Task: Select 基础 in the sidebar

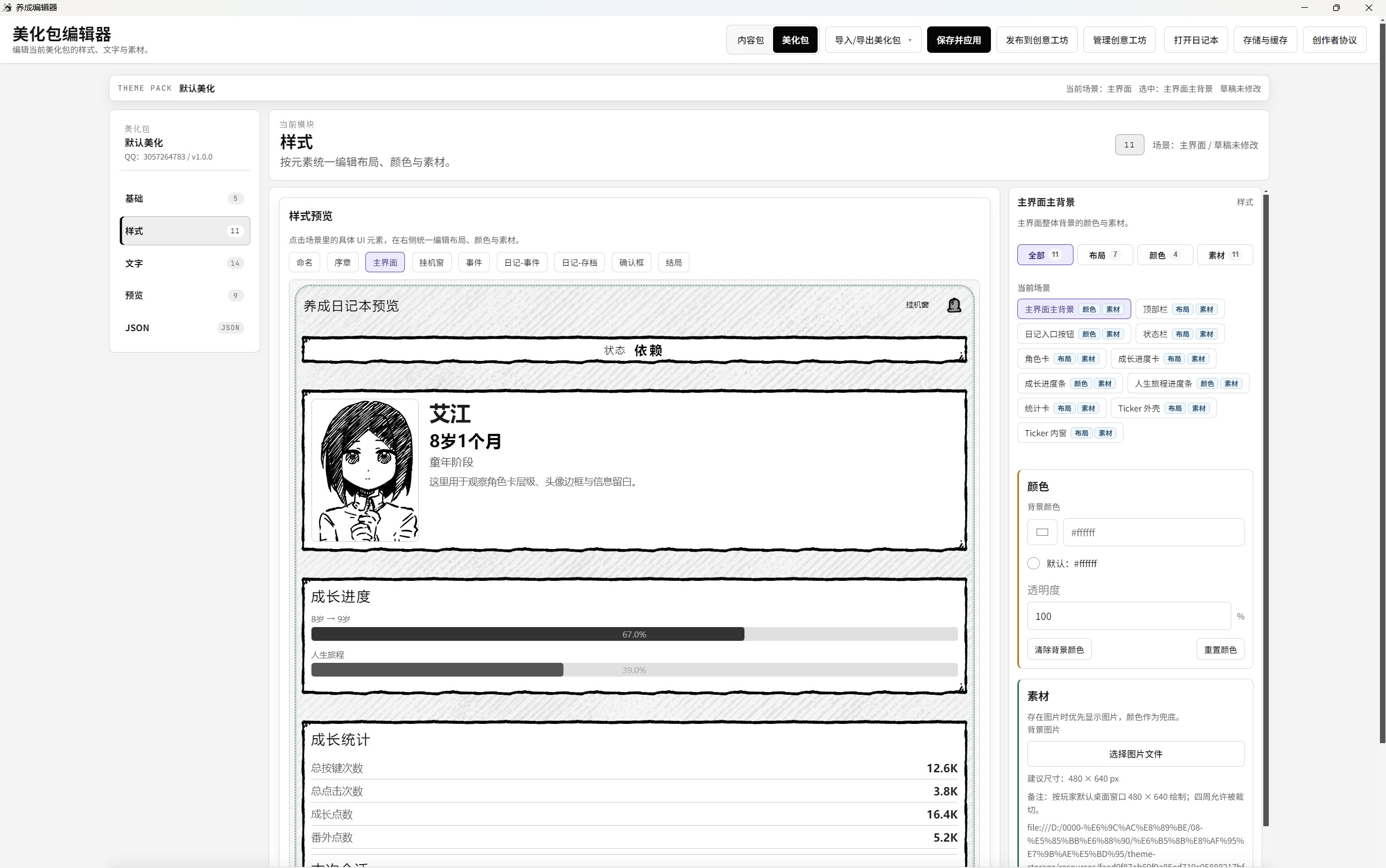Action: point(184,199)
